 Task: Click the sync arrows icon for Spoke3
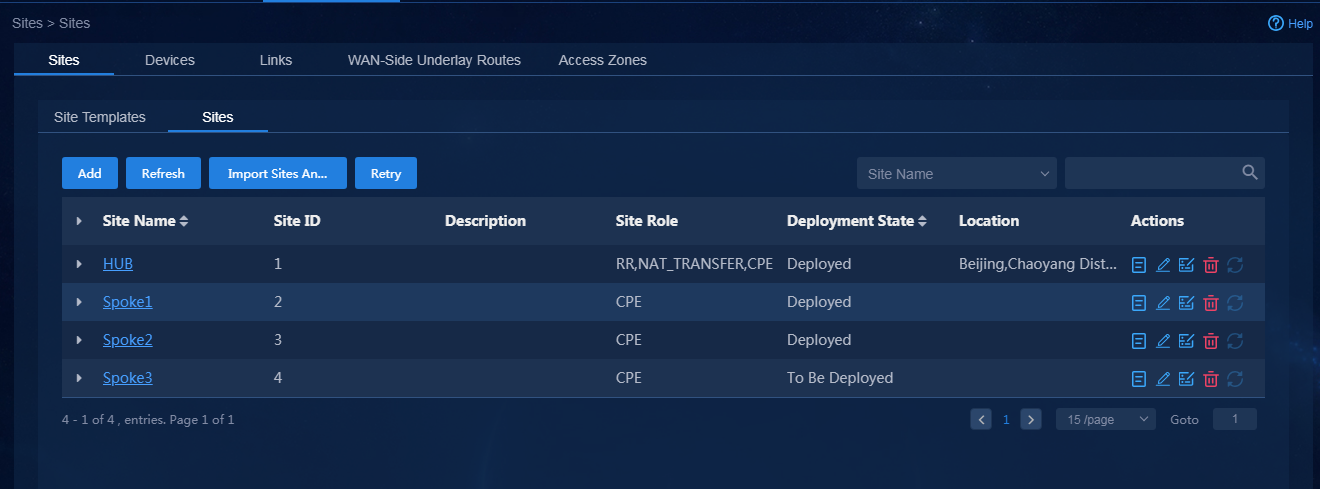point(1234,379)
